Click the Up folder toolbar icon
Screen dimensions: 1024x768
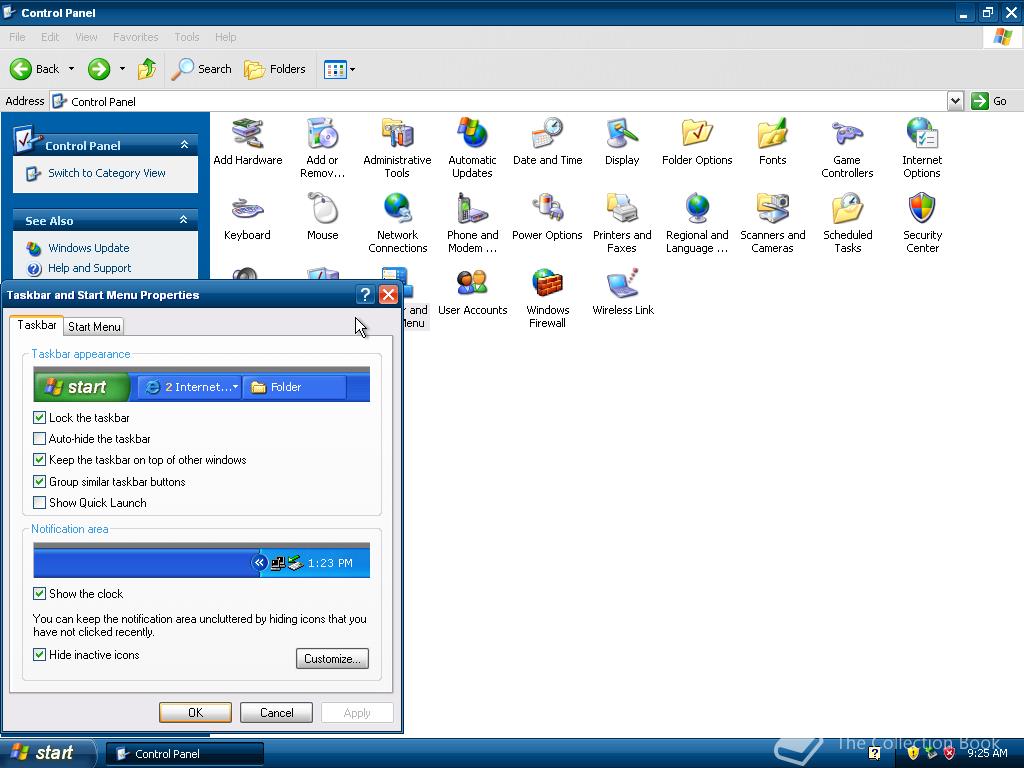click(147, 69)
